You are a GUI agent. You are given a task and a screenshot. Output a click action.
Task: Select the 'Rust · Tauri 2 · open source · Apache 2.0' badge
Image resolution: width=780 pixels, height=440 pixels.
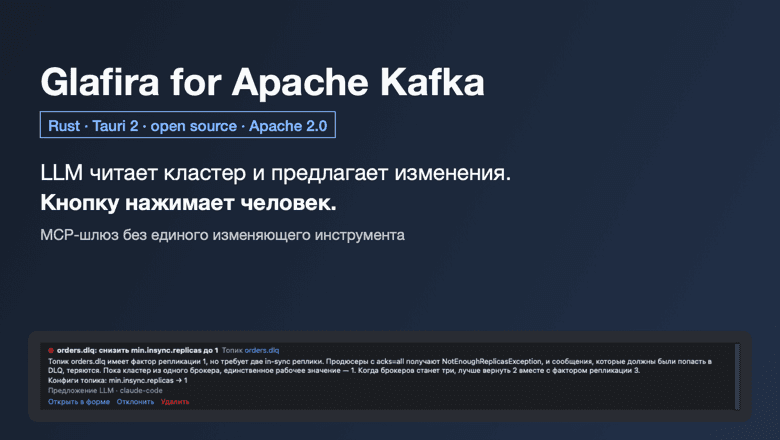188,125
